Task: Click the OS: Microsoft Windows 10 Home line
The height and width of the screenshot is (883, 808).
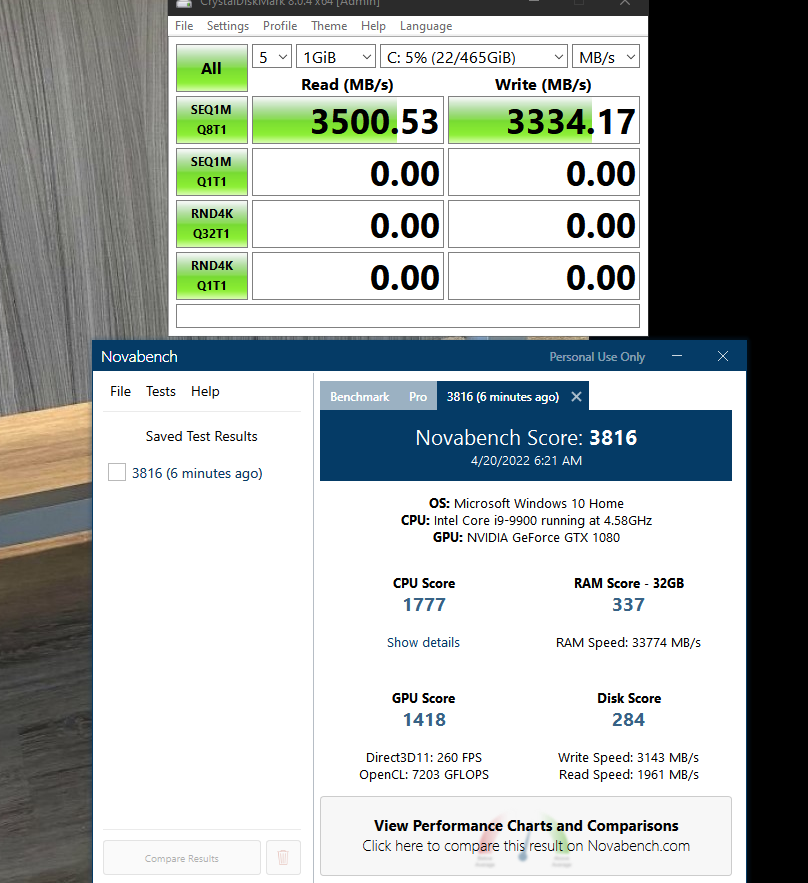Action: click(526, 503)
